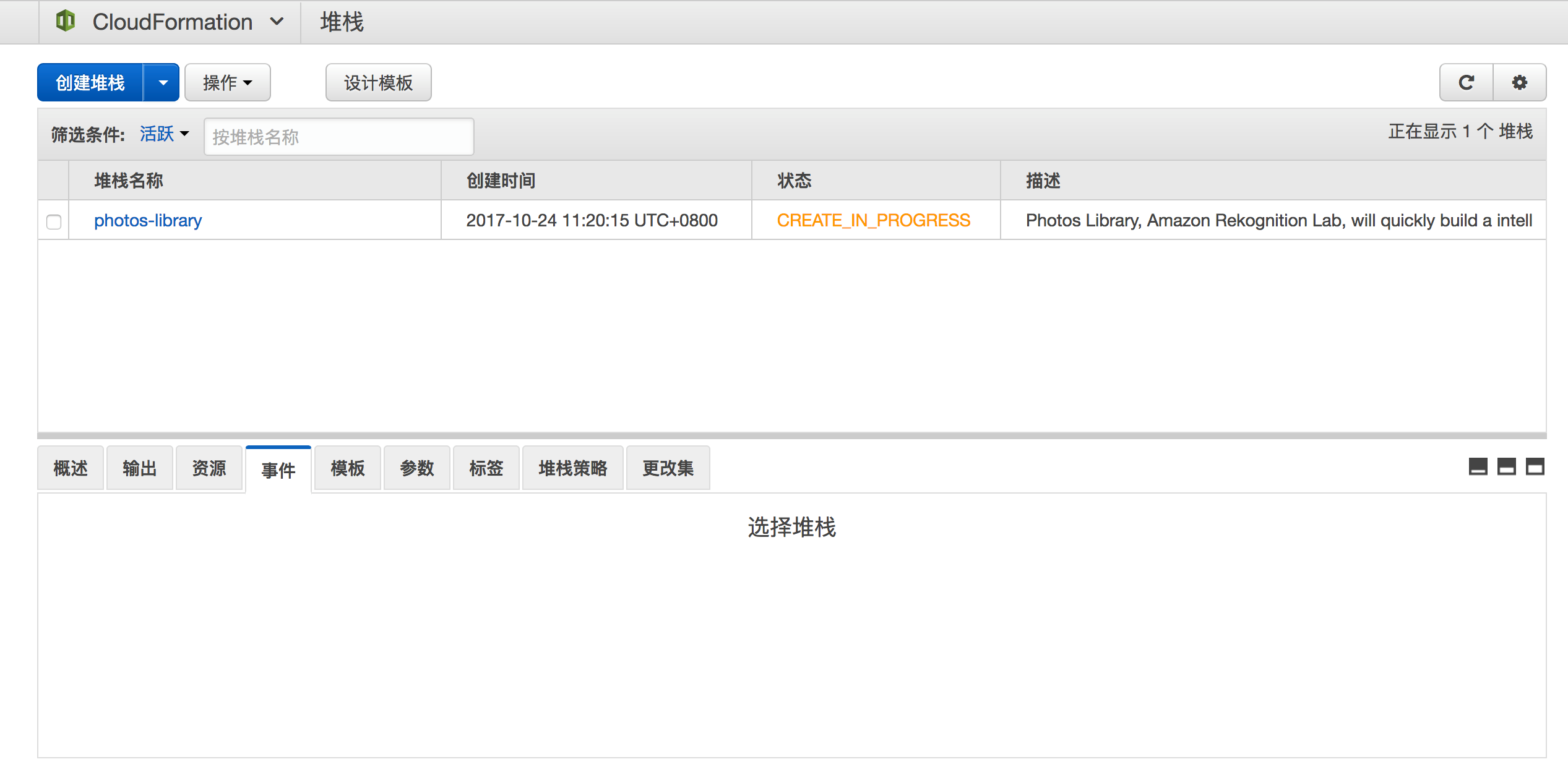This screenshot has width=1568, height=767.
Task: Open the 活跃 filter dropdown
Action: click(164, 134)
